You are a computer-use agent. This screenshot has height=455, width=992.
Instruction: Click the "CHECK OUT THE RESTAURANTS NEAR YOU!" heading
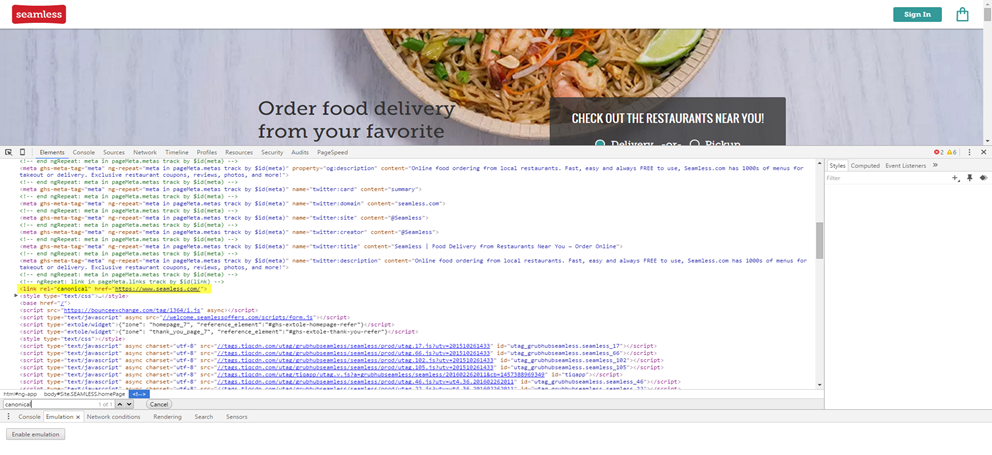click(667, 118)
